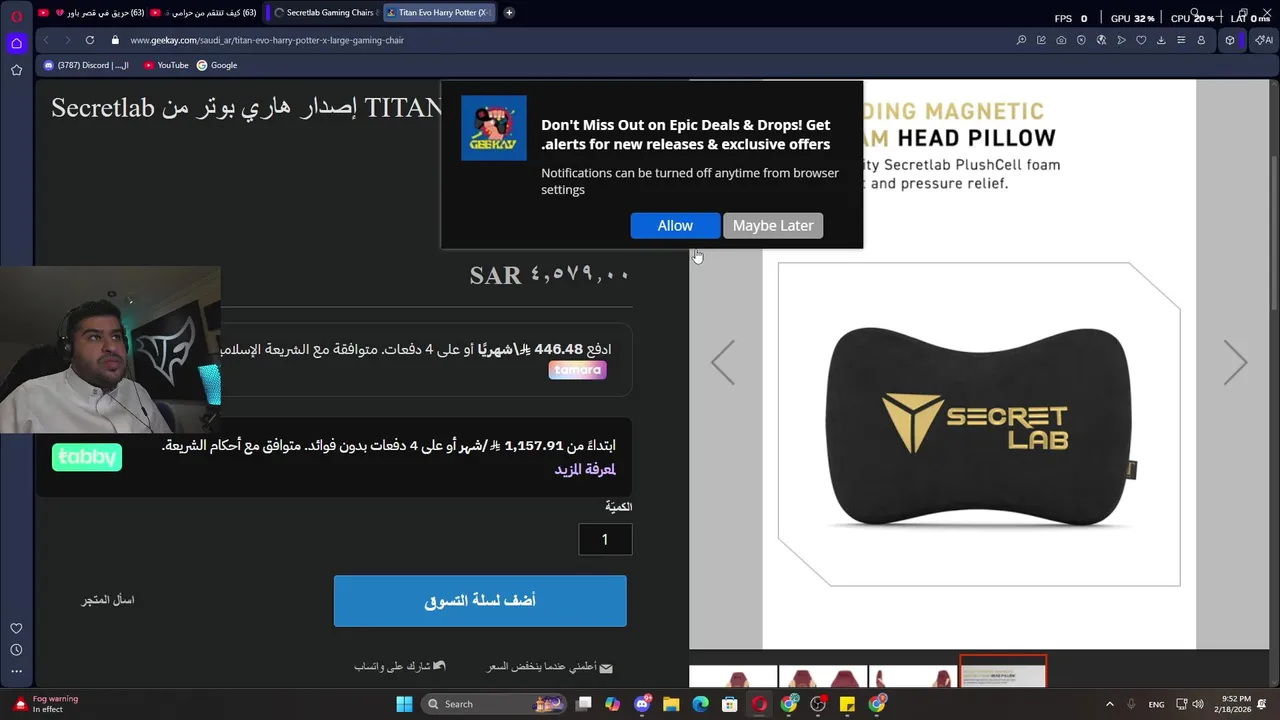
Task: Open bookmarks star in Opera sidebar
Action: tap(16, 70)
